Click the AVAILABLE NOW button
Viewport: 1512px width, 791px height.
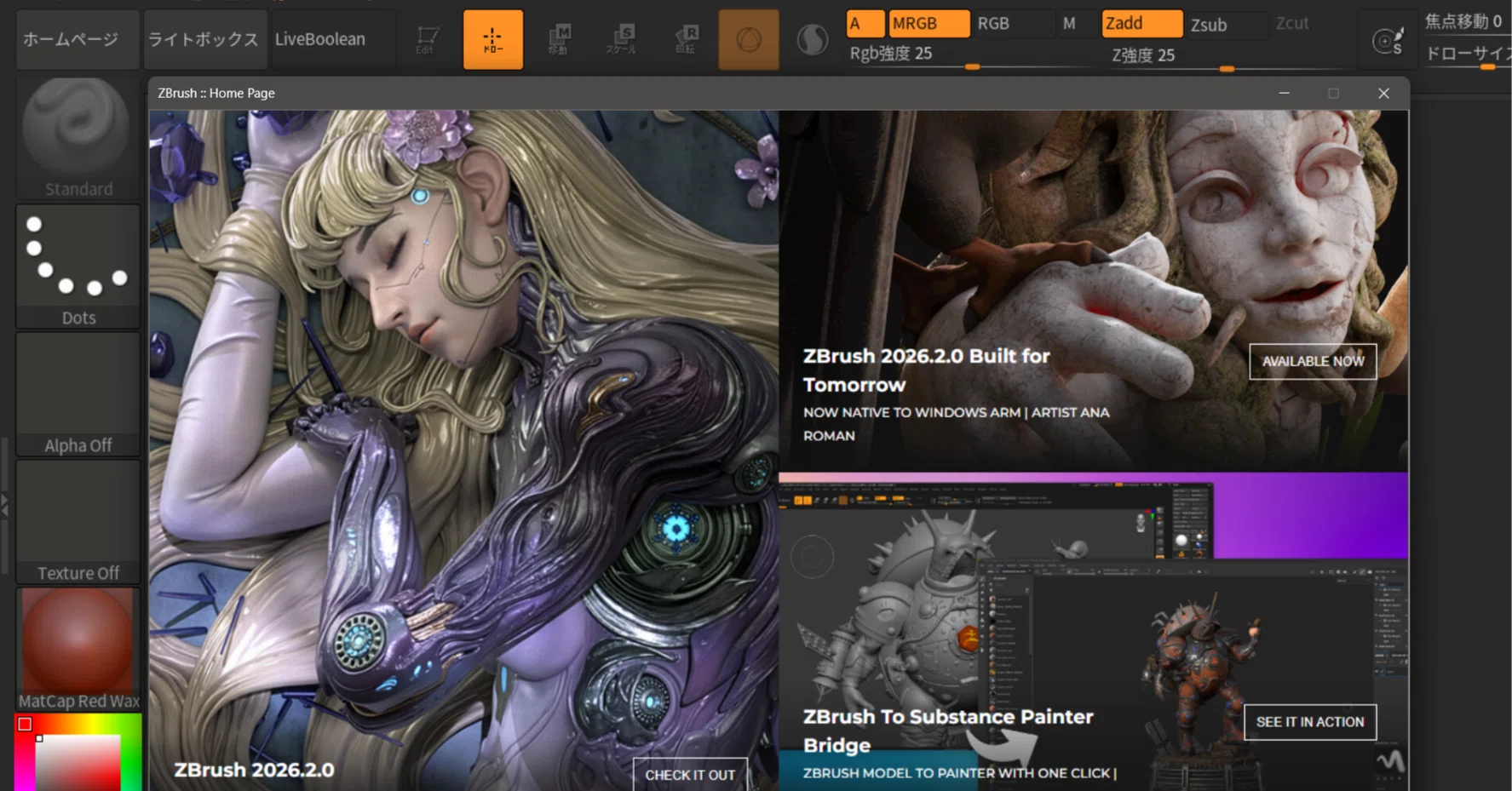point(1313,361)
